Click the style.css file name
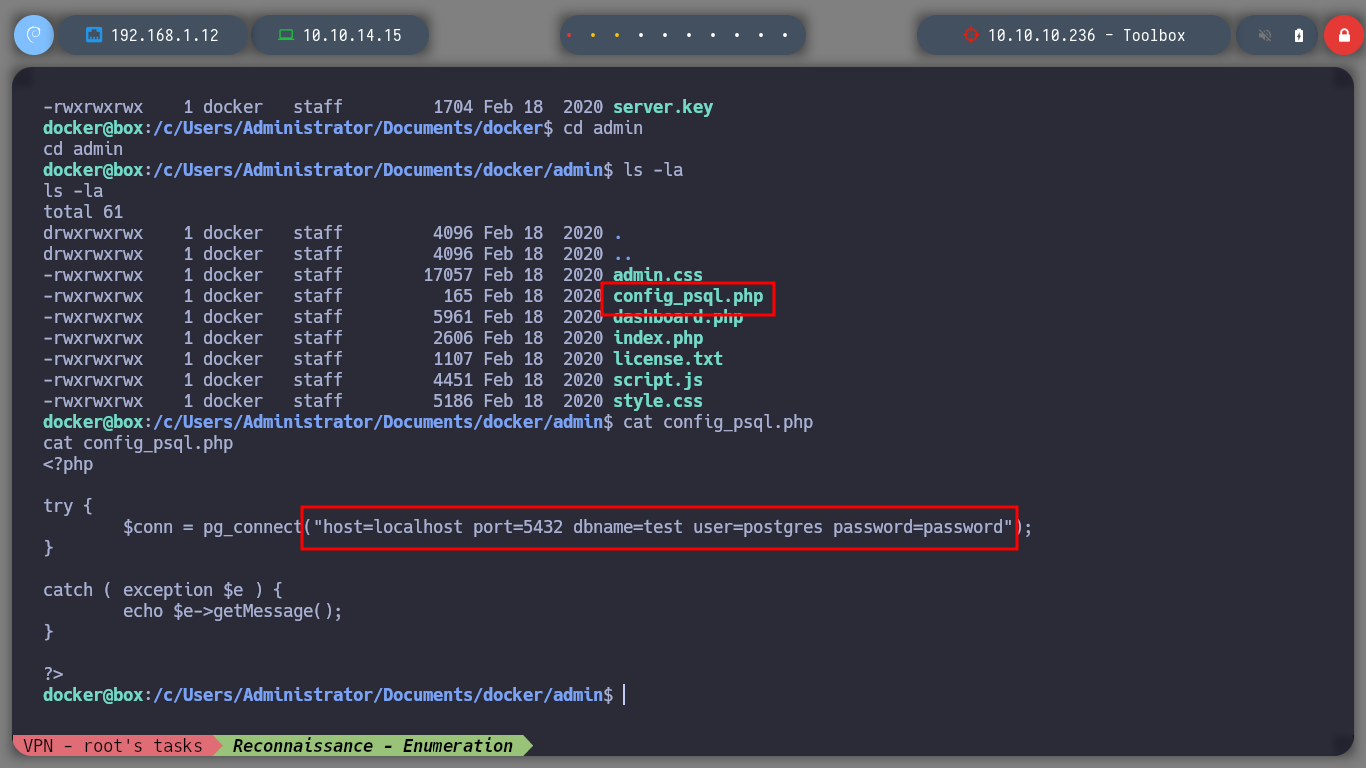 click(x=658, y=401)
